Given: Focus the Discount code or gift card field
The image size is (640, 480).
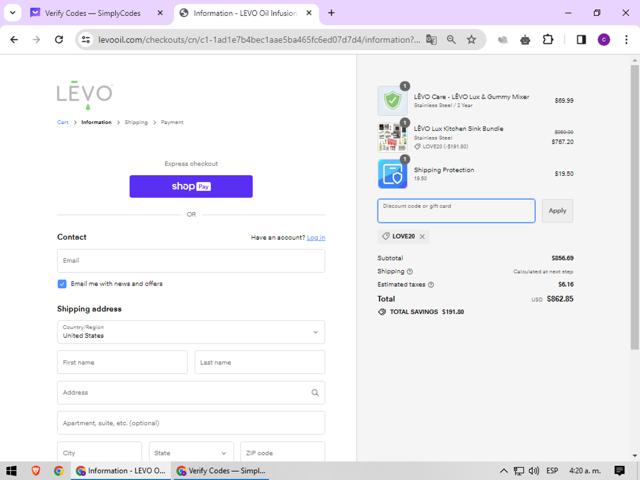Looking at the screenshot, I should coord(456,211).
